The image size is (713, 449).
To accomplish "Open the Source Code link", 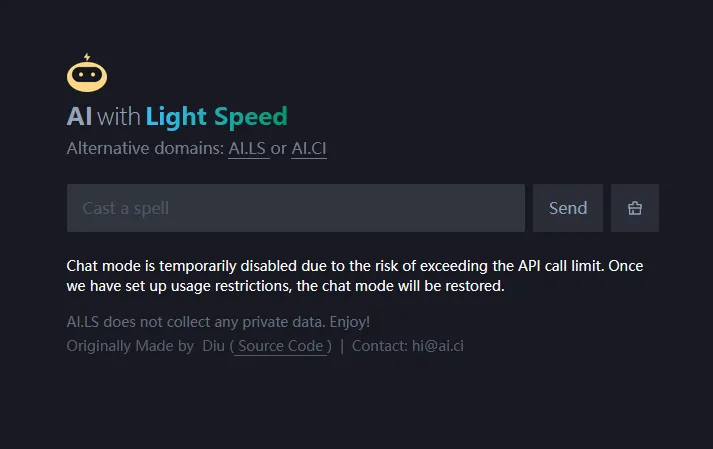I will [x=281, y=346].
